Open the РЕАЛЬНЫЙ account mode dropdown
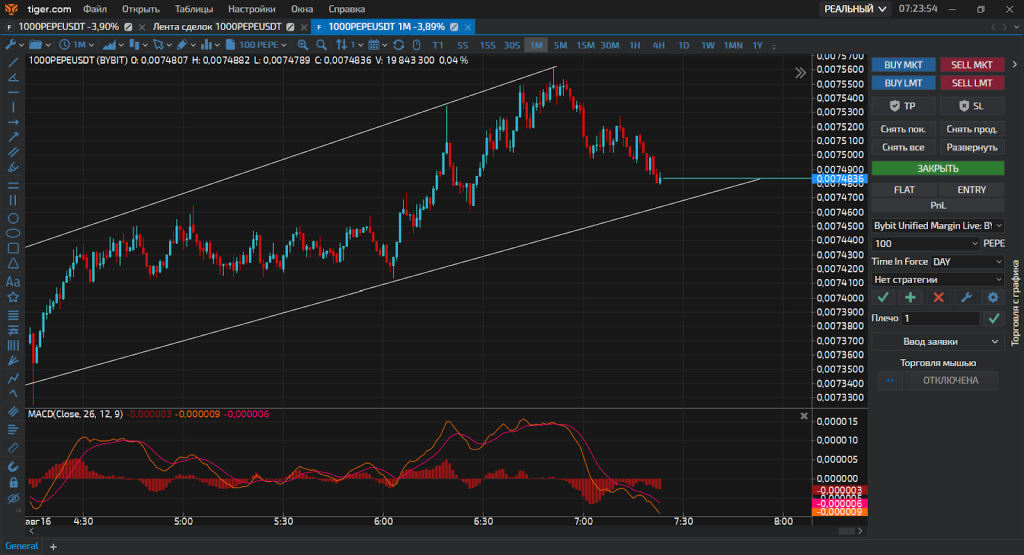The height and width of the screenshot is (555, 1024). coord(854,9)
